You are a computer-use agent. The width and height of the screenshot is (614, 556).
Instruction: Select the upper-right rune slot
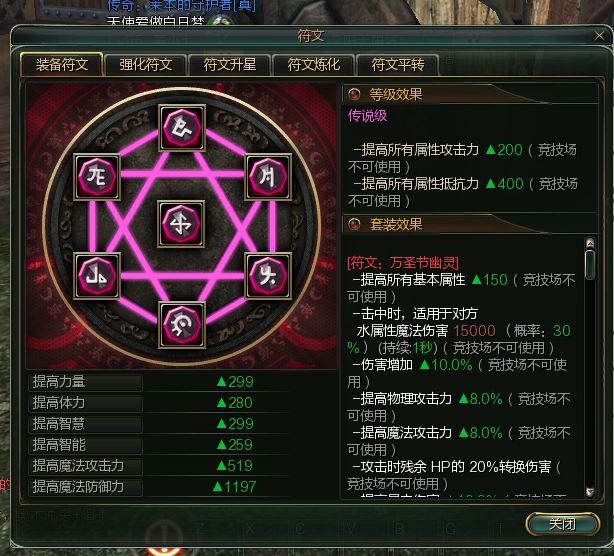pyautogui.click(x=268, y=177)
